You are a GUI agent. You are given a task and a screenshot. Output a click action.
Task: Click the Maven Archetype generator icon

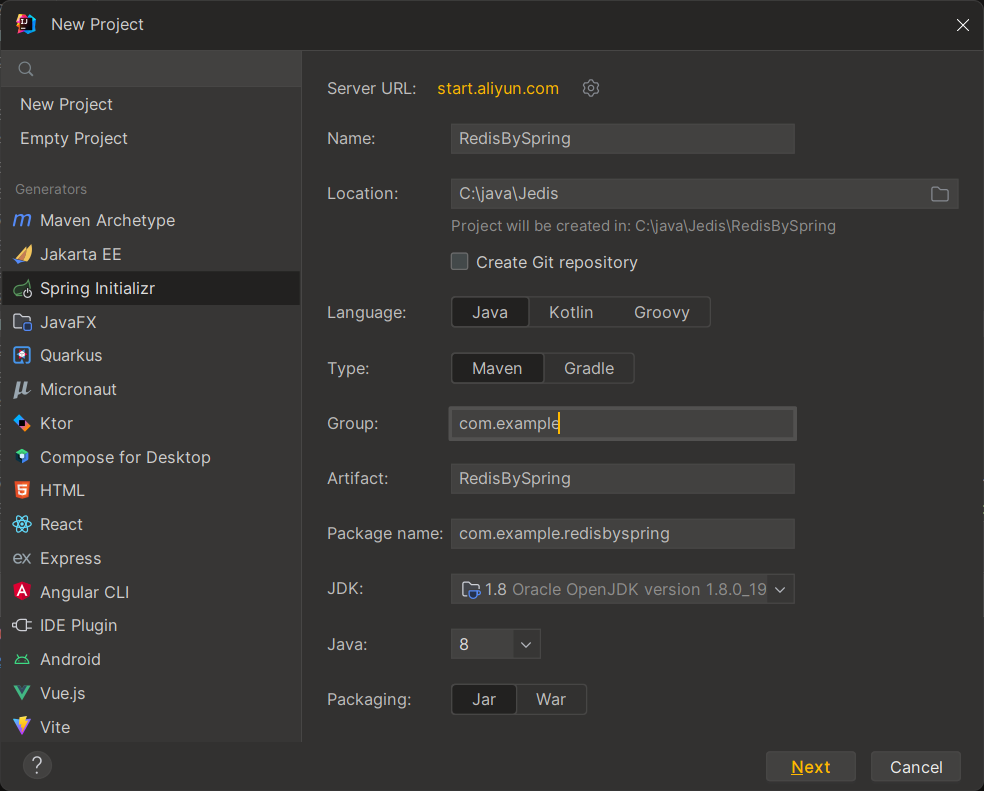click(22, 220)
